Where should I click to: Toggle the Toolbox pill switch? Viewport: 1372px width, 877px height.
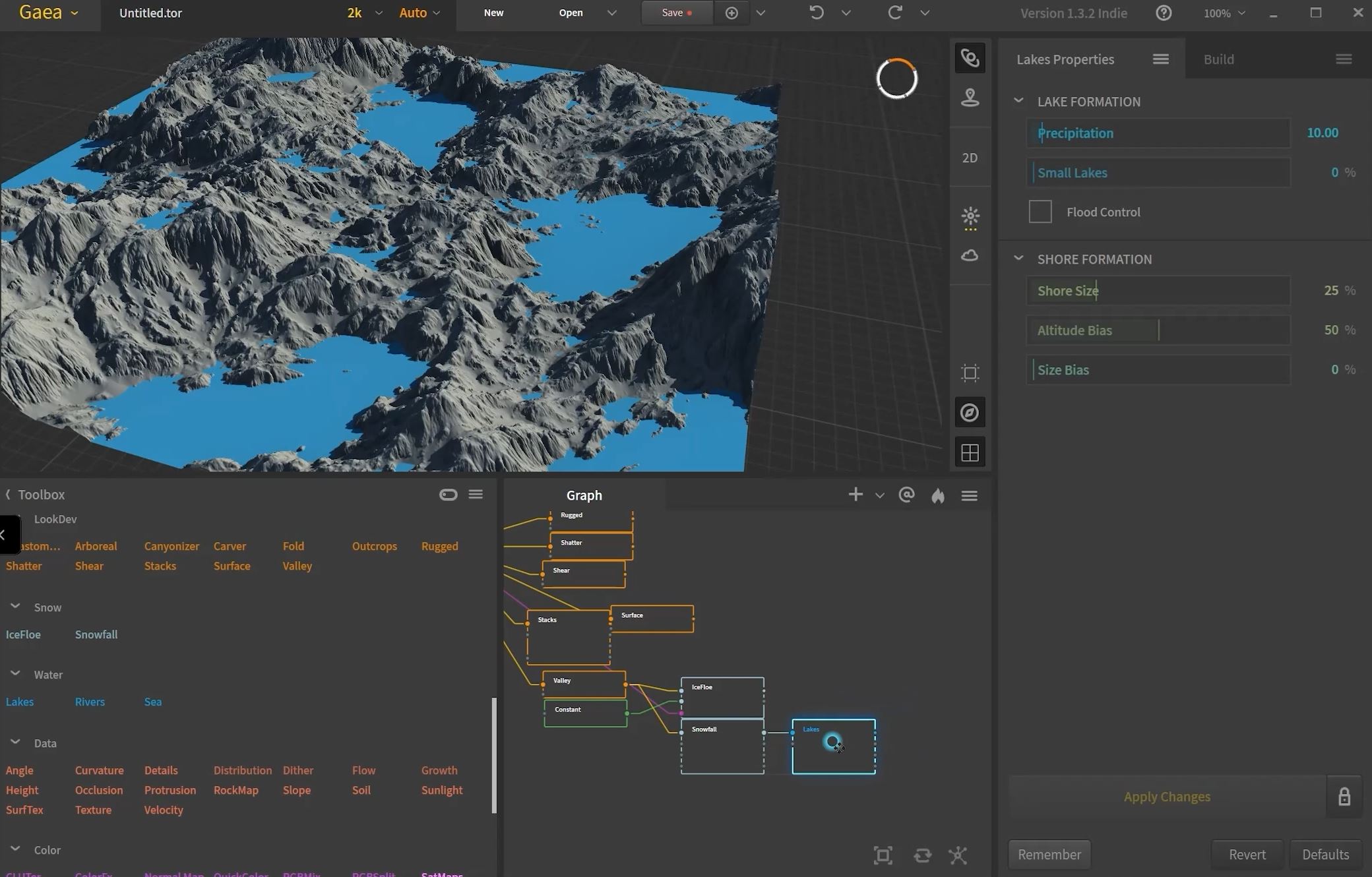[448, 495]
